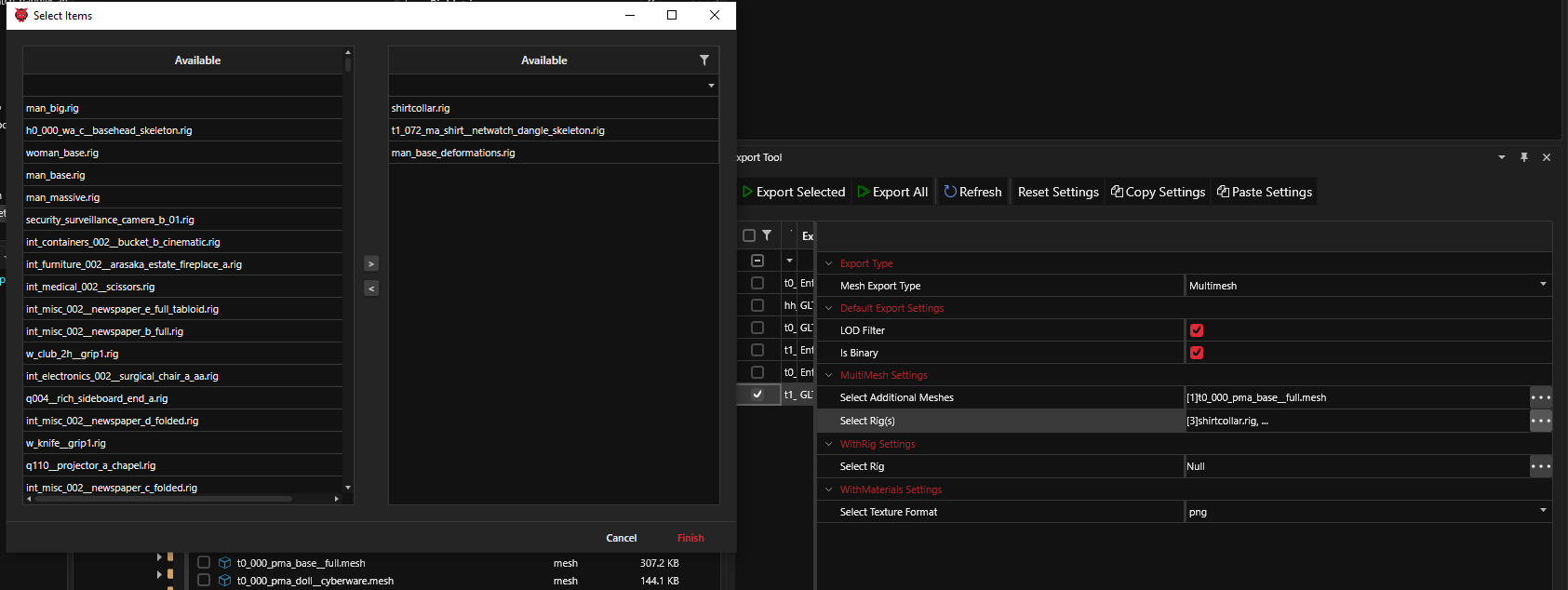This screenshot has height=590, width=1568.
Task: Click the Finish button
Action: pos(690,538)
